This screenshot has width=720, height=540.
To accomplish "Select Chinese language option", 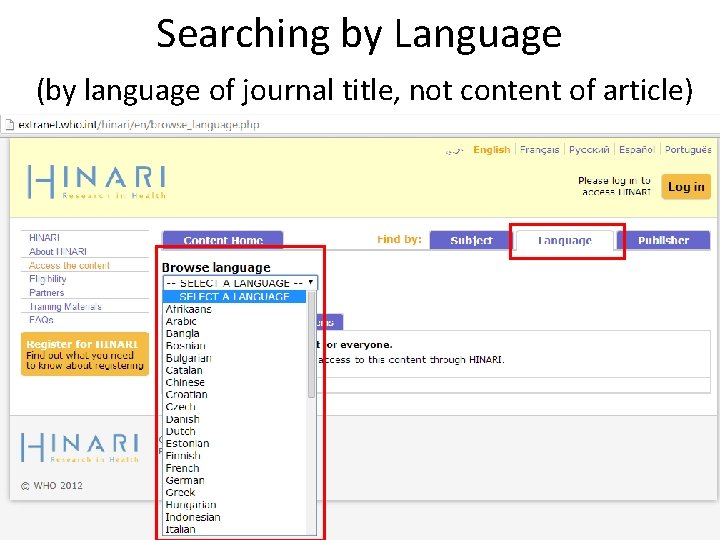I will click(185, 382).
